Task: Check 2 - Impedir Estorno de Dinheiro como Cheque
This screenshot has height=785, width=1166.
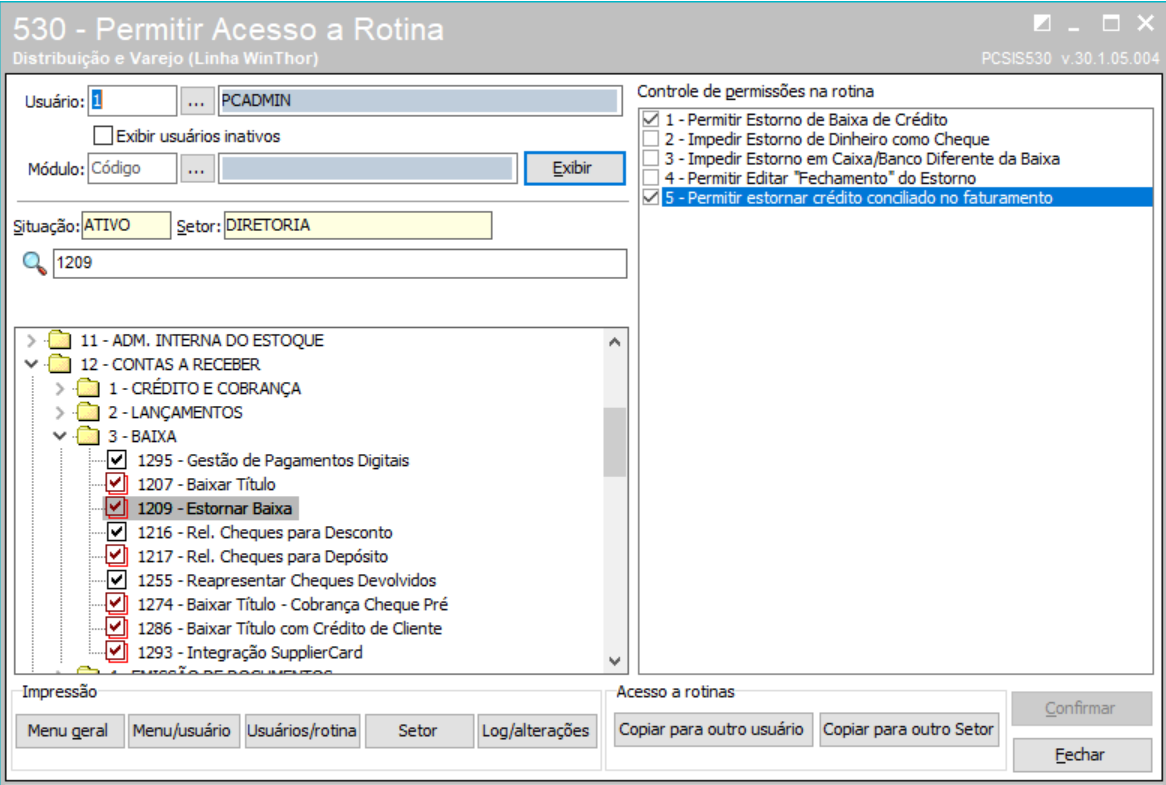Action: click(651, 138)
